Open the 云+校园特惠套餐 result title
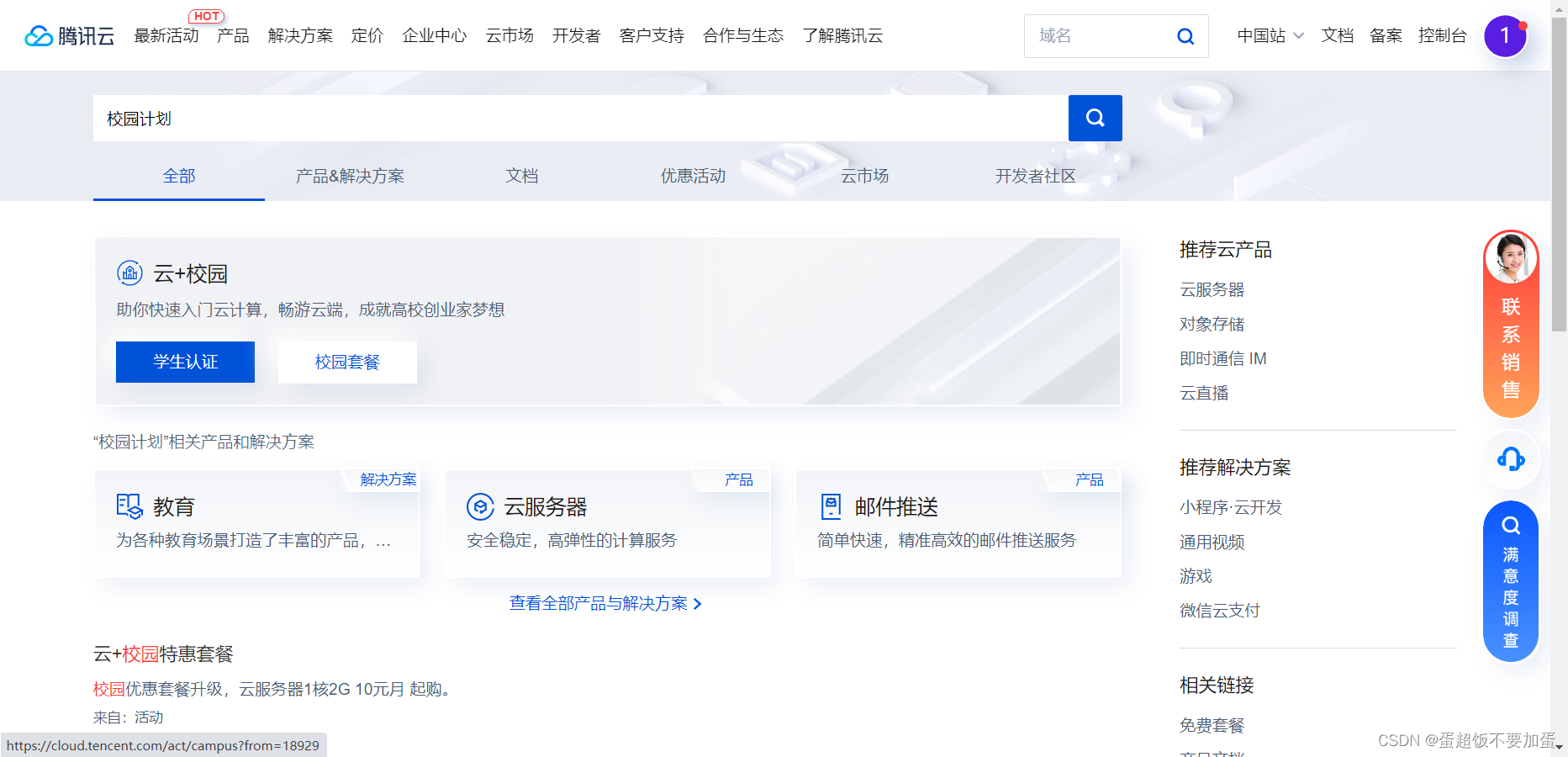Screen dimensions: 1568x757 point(163,654)
